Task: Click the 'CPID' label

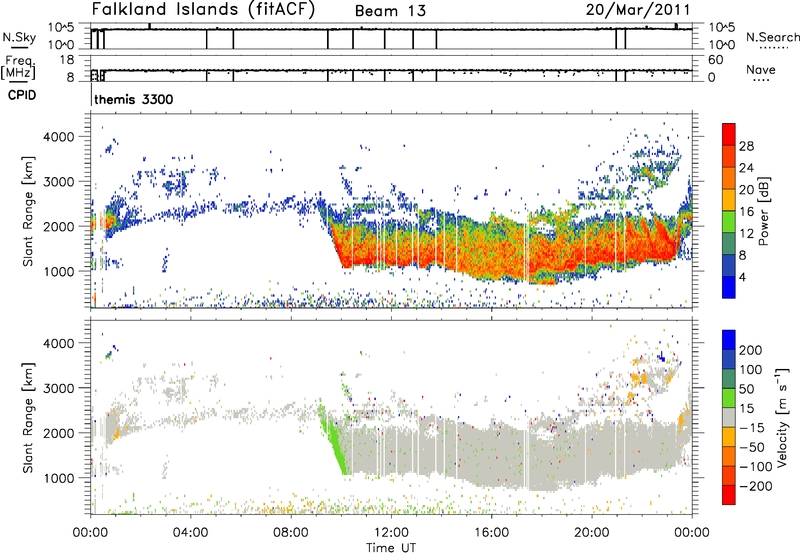Action: (22, 95)
